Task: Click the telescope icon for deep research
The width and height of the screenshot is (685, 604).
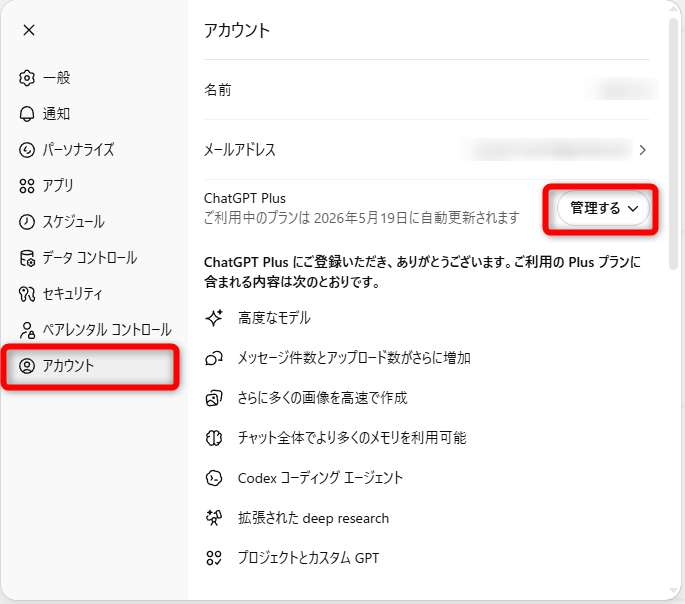Action: (x=214, y=518)
